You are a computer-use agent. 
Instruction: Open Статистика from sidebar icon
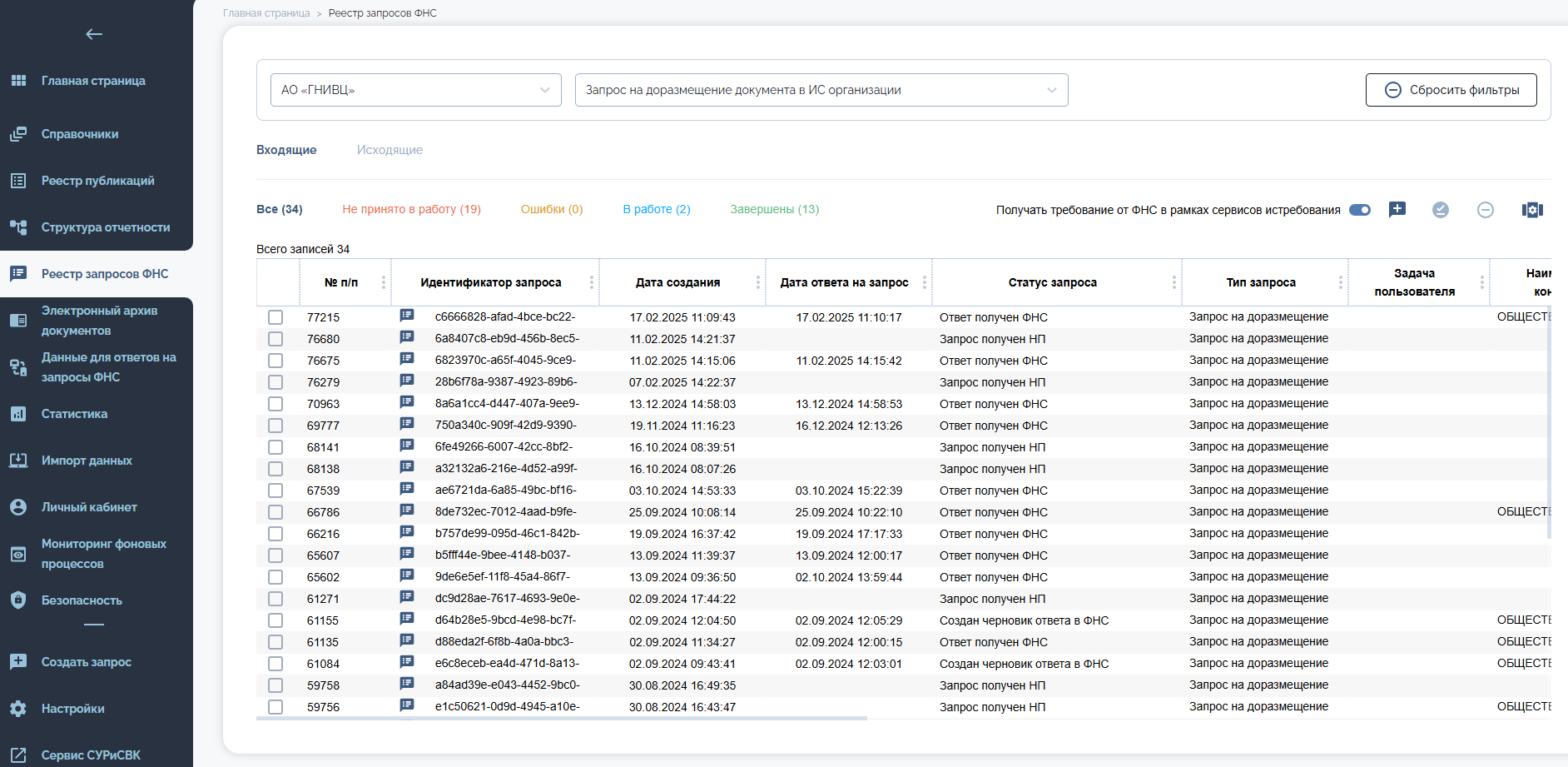[x=18, y=414]
